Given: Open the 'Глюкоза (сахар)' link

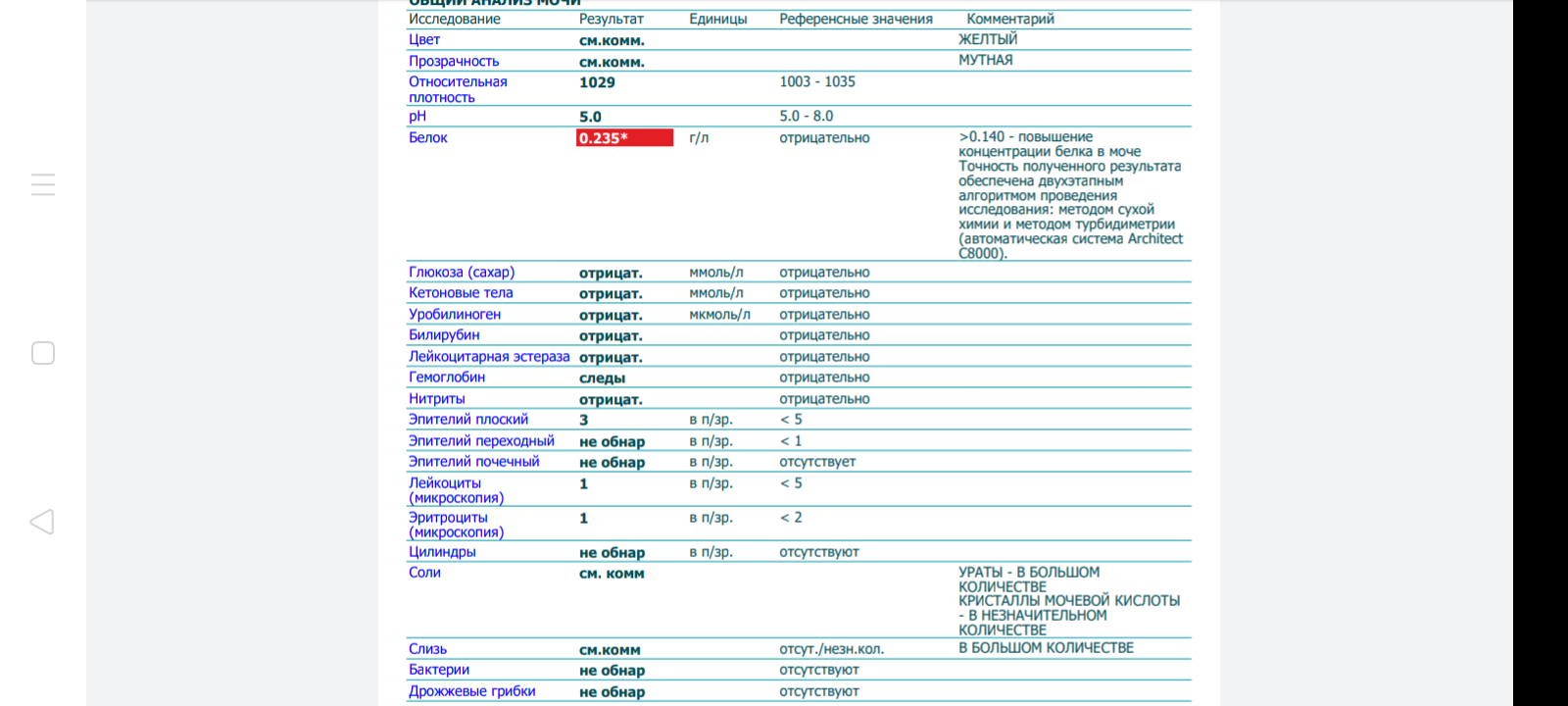Looking at the screenshot, I should [462, 273].
